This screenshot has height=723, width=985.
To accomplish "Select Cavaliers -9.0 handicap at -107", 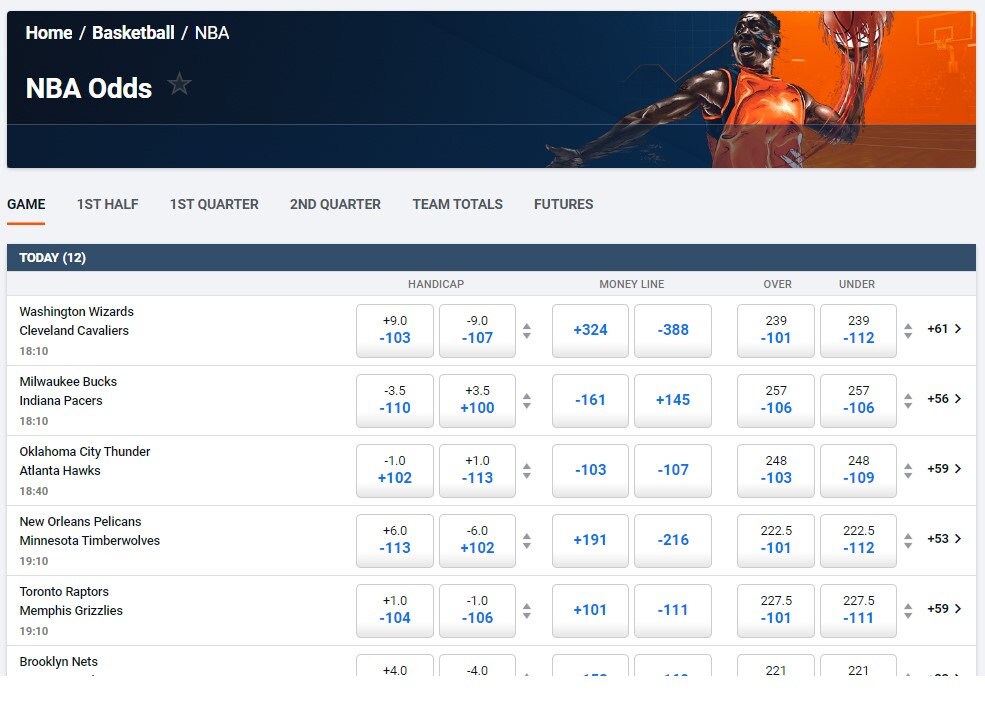I will coord(477,330).
